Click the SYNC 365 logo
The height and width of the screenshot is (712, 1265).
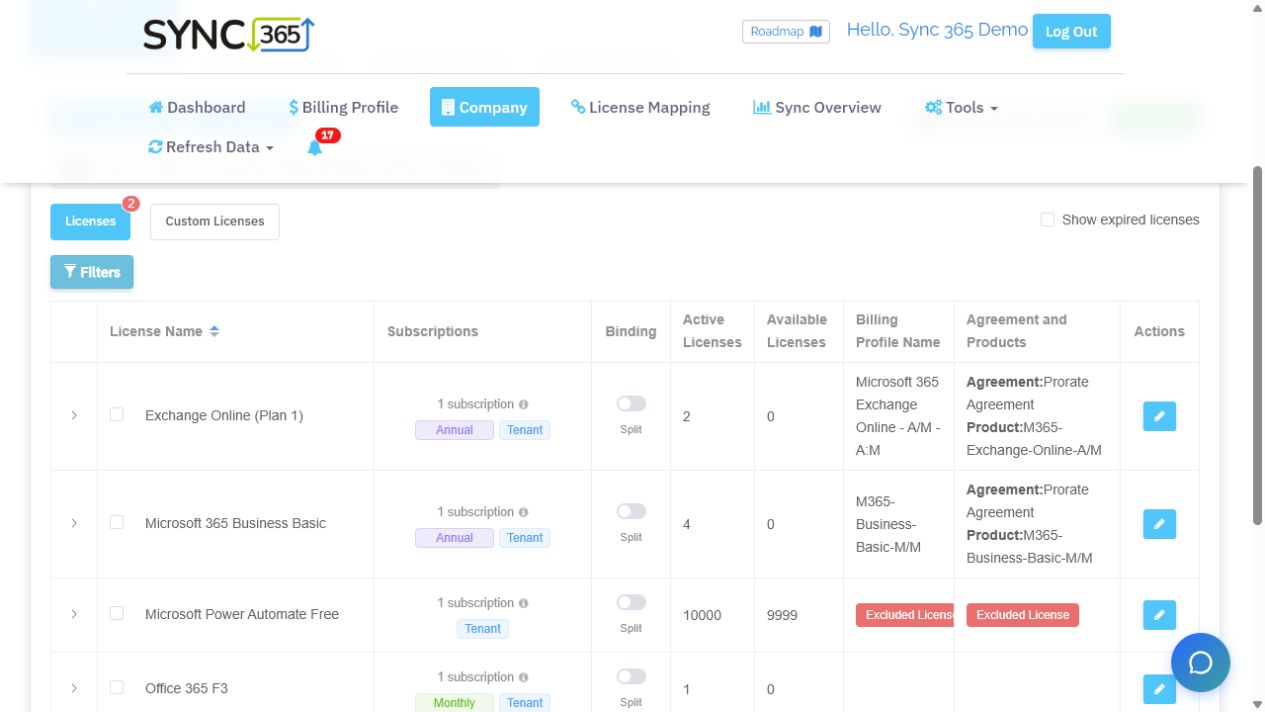coord(229,34)
